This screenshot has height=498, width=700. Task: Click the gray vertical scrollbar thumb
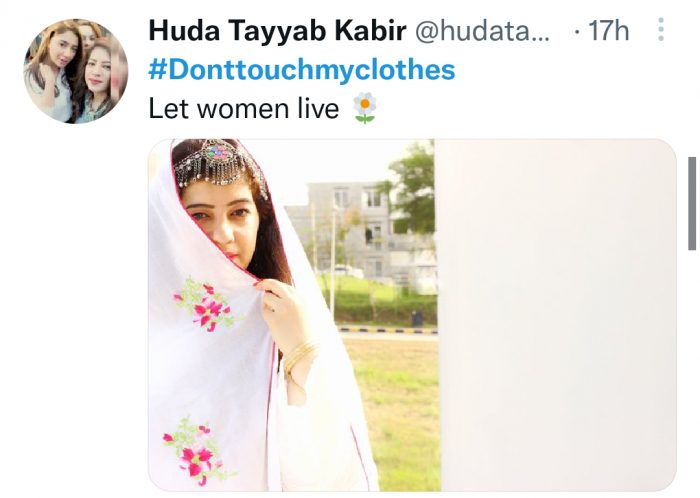pyautogui.click(x=692, y=203)
